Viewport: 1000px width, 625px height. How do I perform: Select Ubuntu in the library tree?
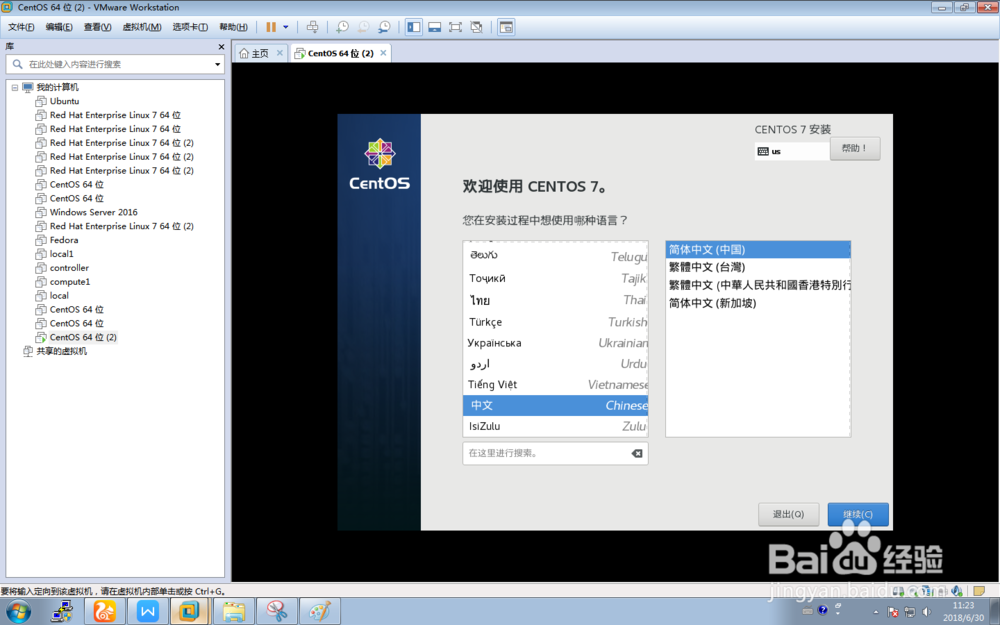pos(64,101)
